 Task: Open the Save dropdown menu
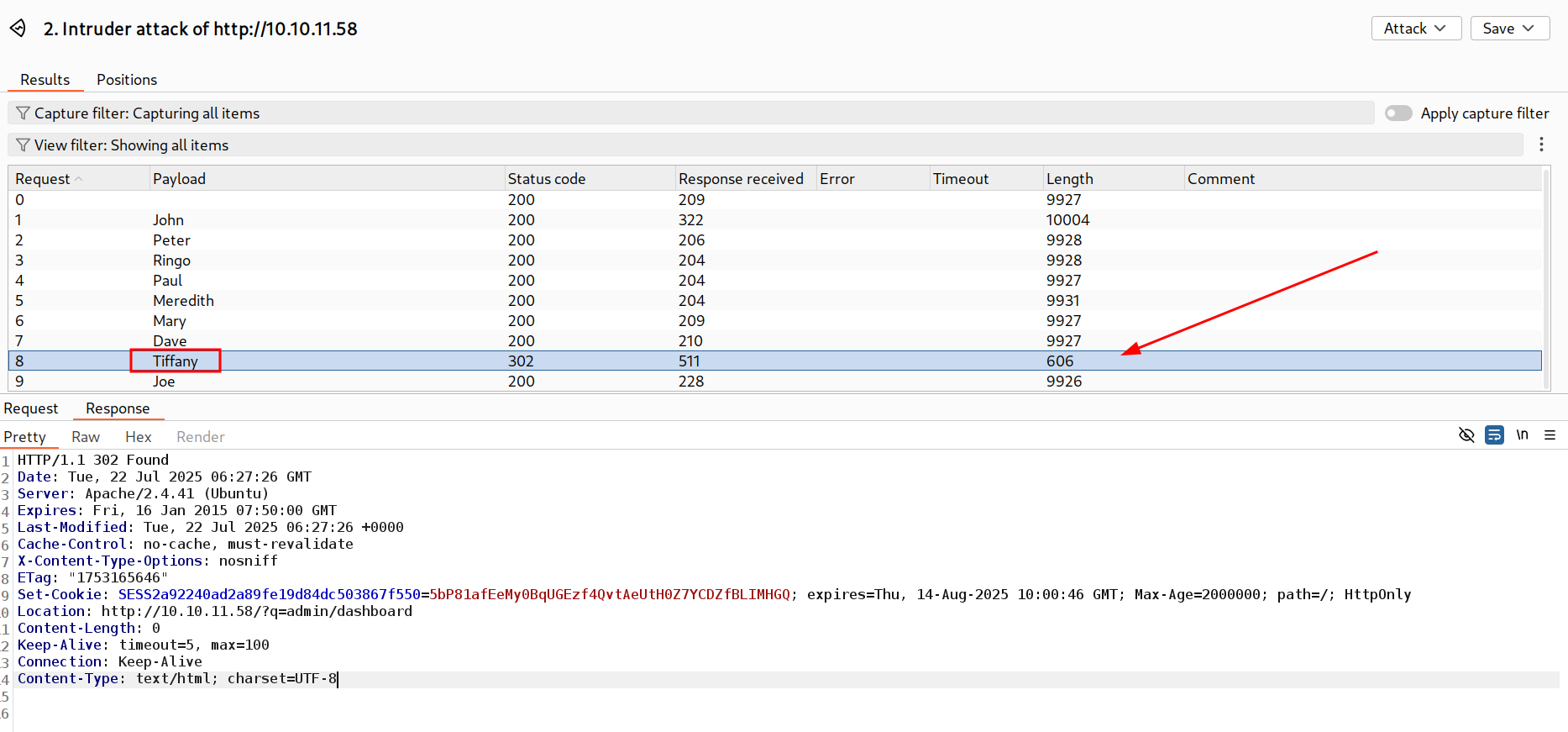(1509, 29)
